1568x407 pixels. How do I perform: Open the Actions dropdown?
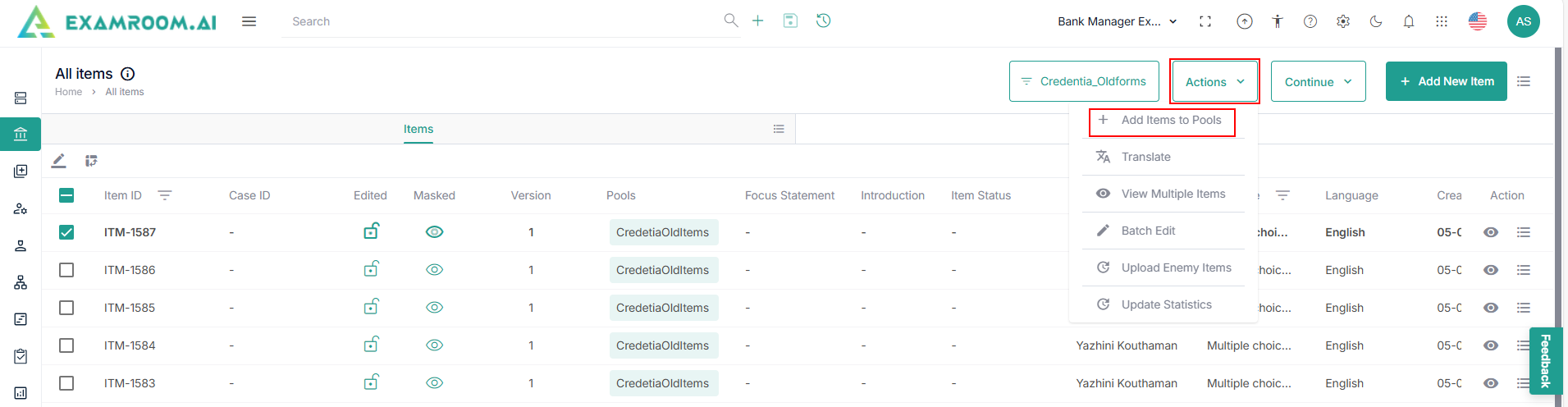[1214, 81]
